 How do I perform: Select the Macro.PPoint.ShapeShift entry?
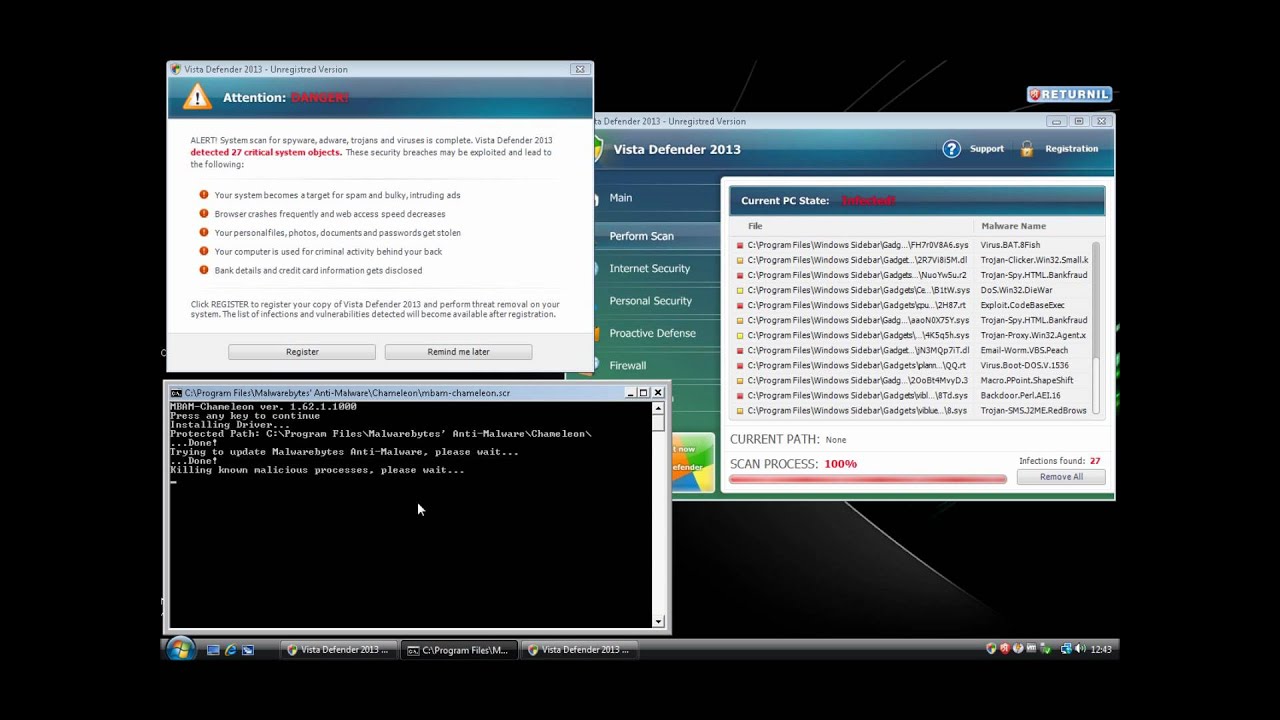point(1027,380)
